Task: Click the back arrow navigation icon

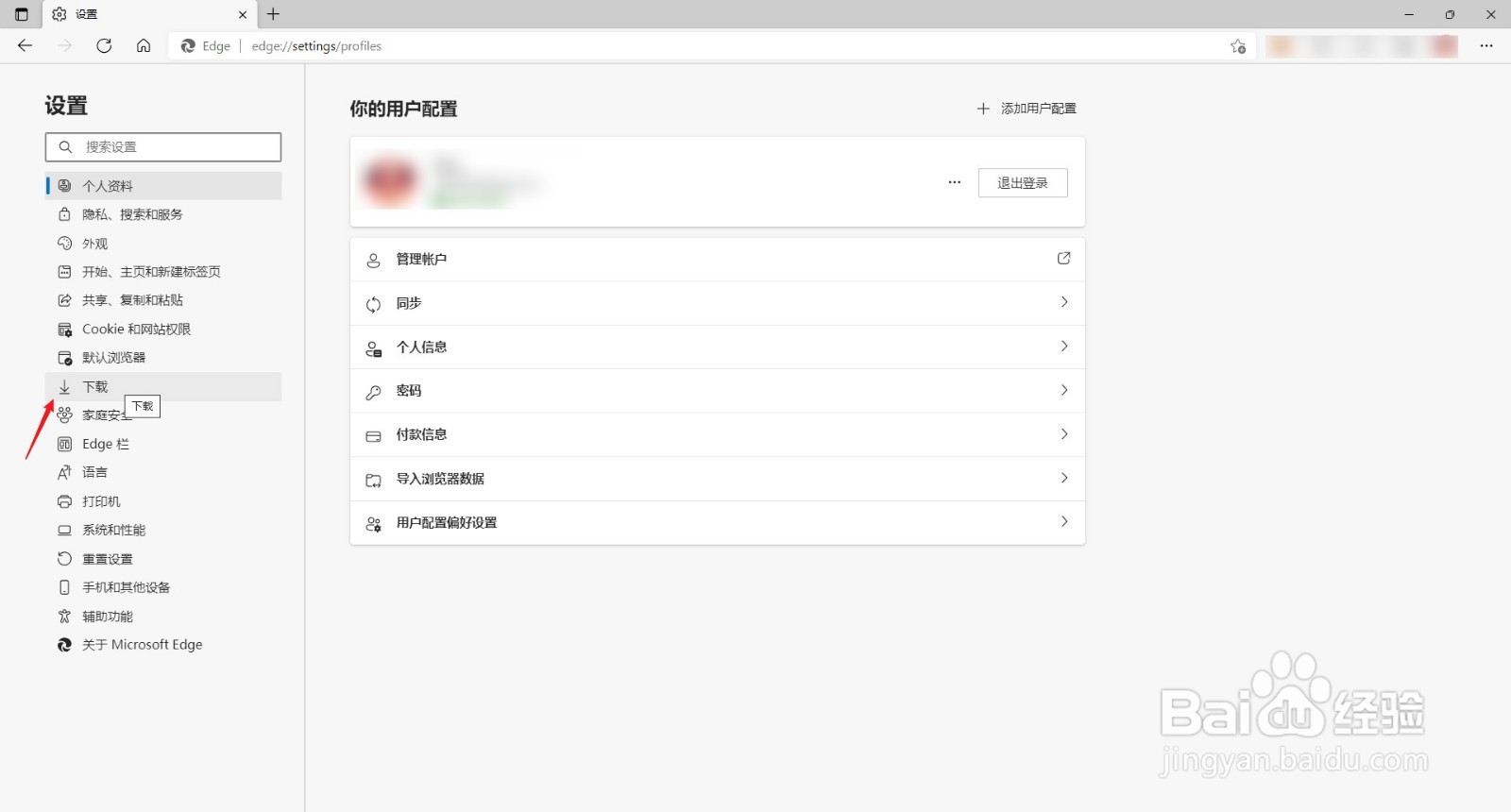Action: (x=25, y=45)
